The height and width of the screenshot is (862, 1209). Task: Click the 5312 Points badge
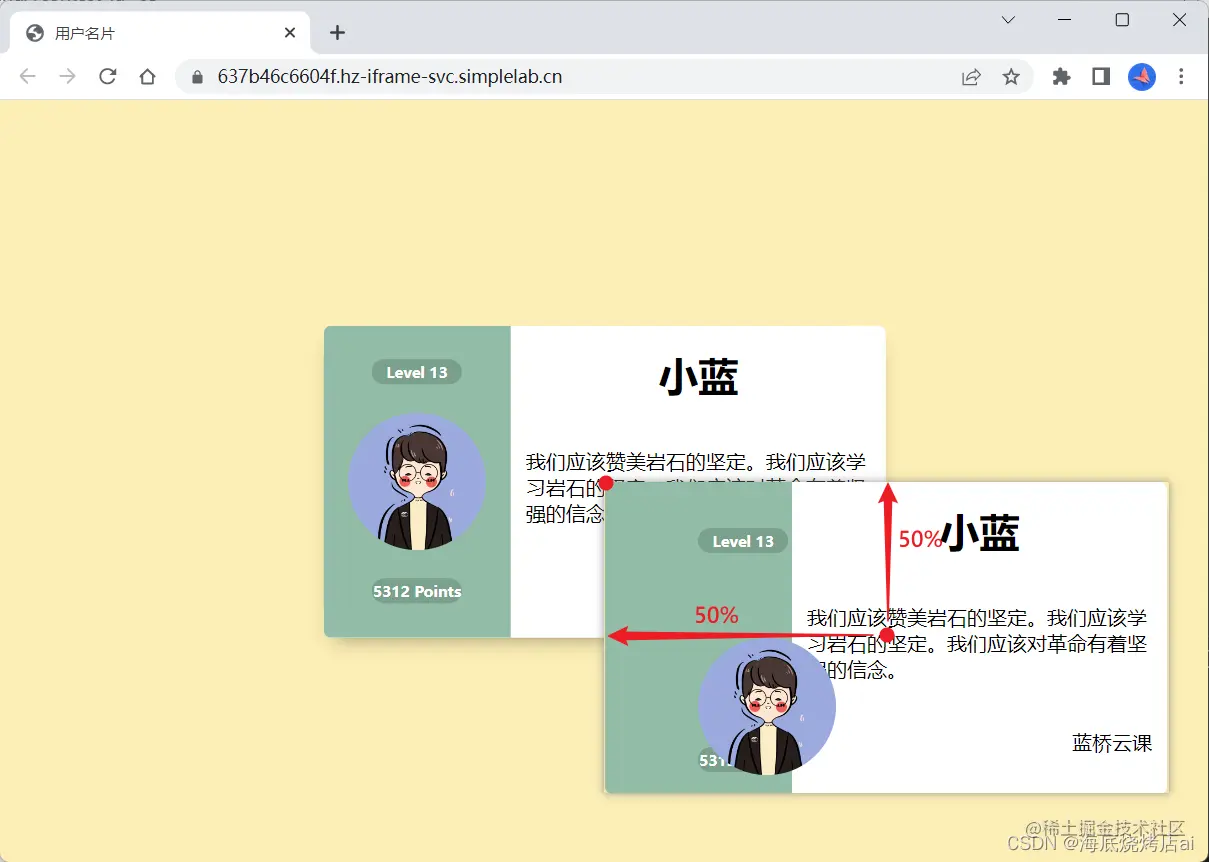point(417,591)
